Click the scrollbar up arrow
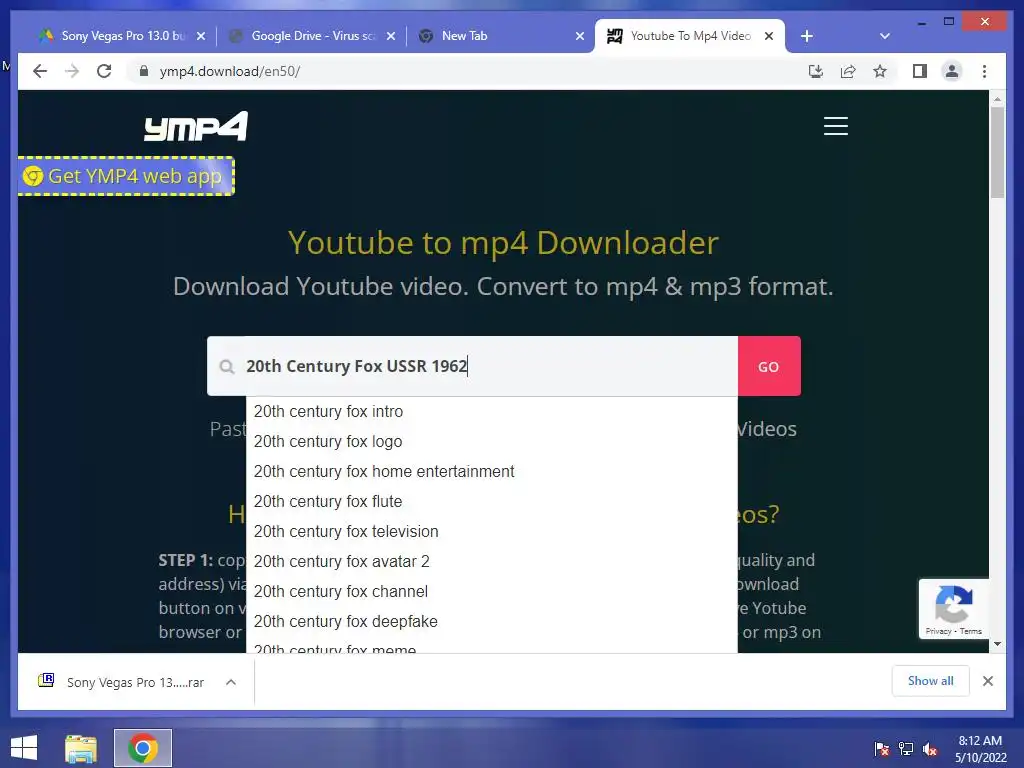Viewport: 1024px width, 768px height. point(997,99)
